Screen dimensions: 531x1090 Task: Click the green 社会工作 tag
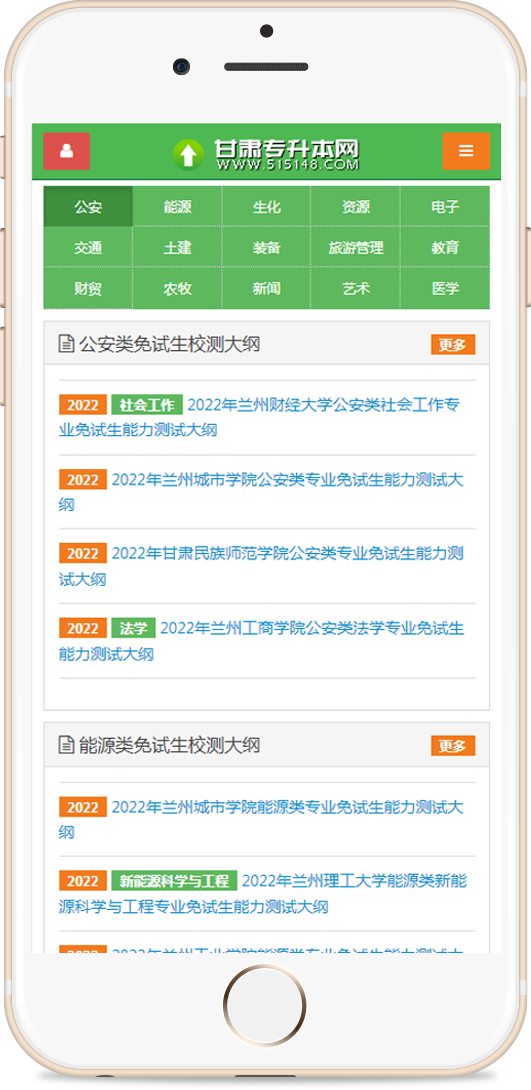(x=147, y=405)
